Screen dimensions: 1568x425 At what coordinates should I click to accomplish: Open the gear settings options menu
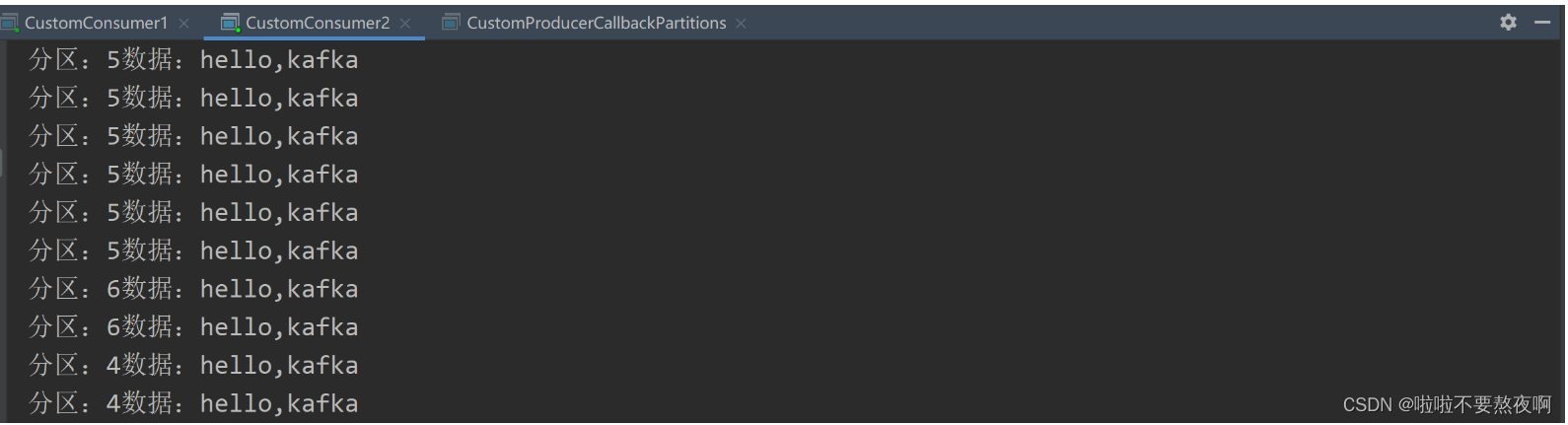(x=1508, y=22)
